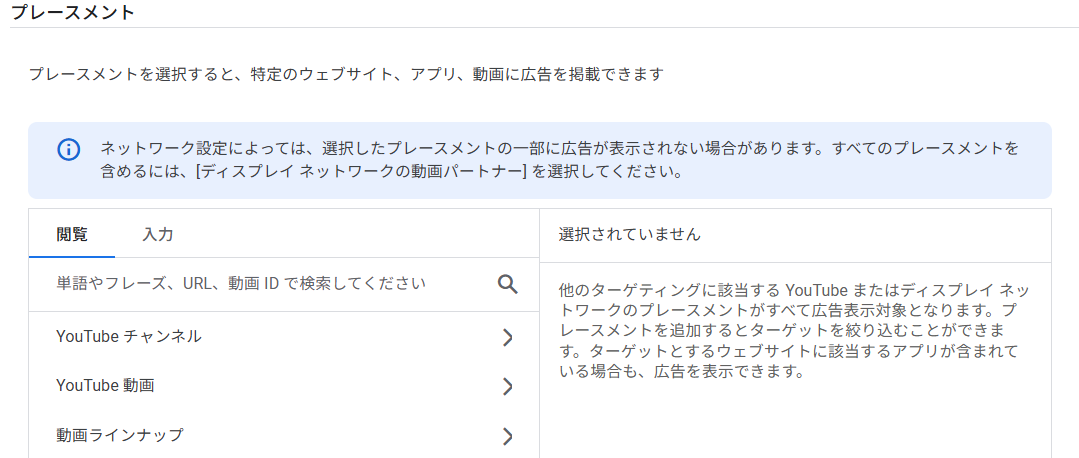Expand 動画ラインナップ with its chevron arrow

pos(507,435)
